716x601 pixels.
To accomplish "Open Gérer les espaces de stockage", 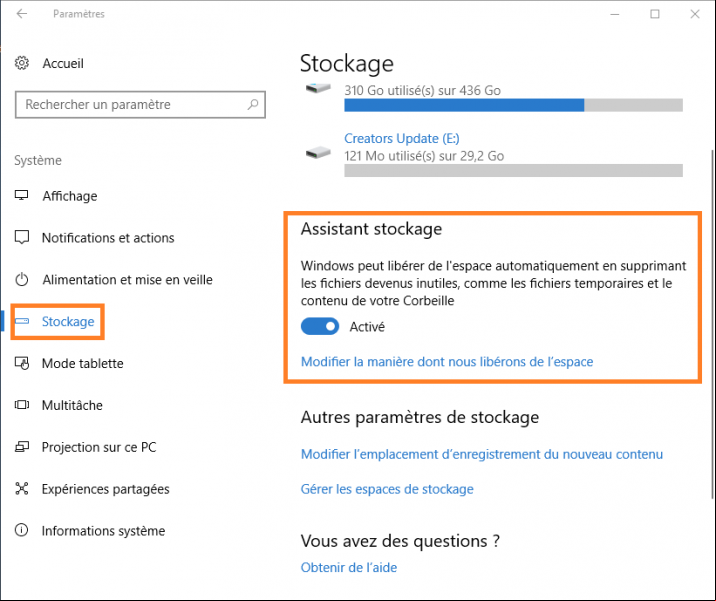I will coord(387,489).
